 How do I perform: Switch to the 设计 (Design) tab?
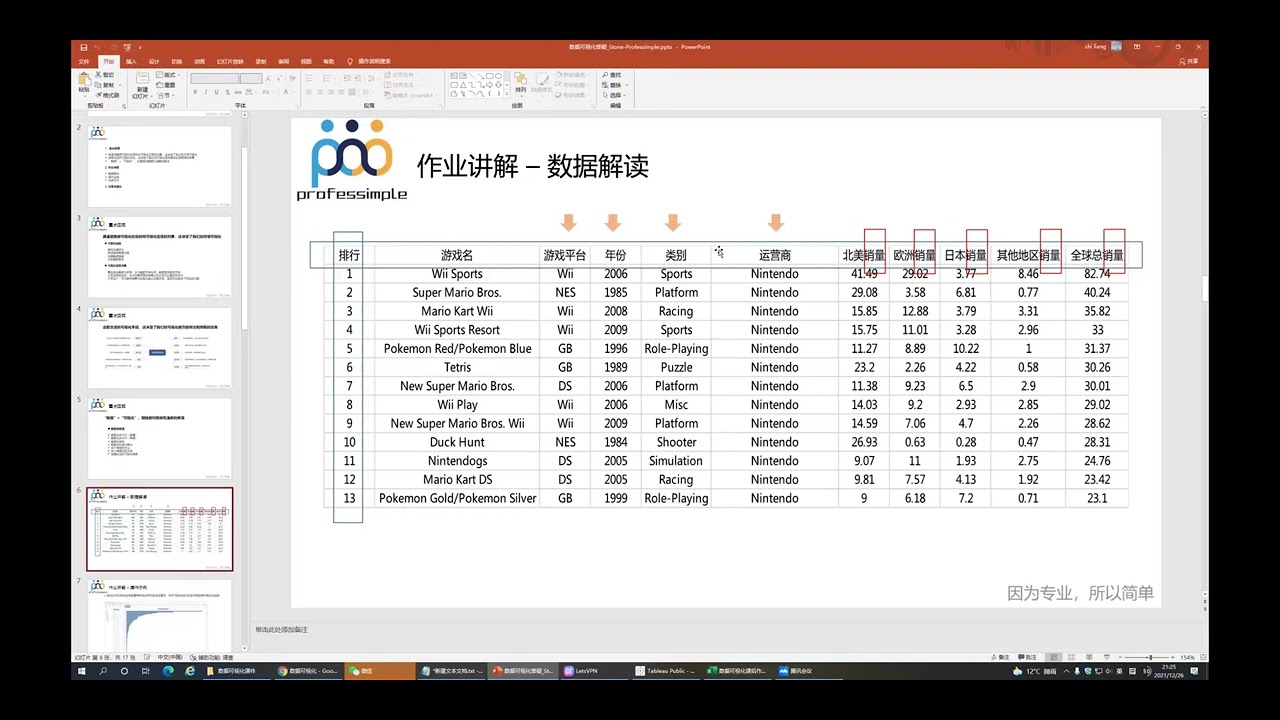pyautogui.click(x=154, y=61)
